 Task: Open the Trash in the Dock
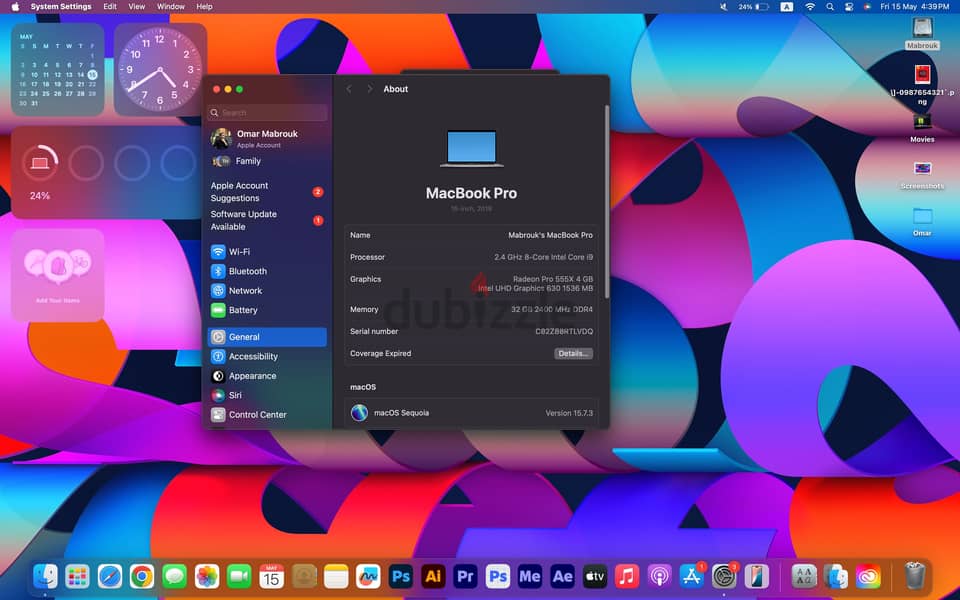(915, 576)
